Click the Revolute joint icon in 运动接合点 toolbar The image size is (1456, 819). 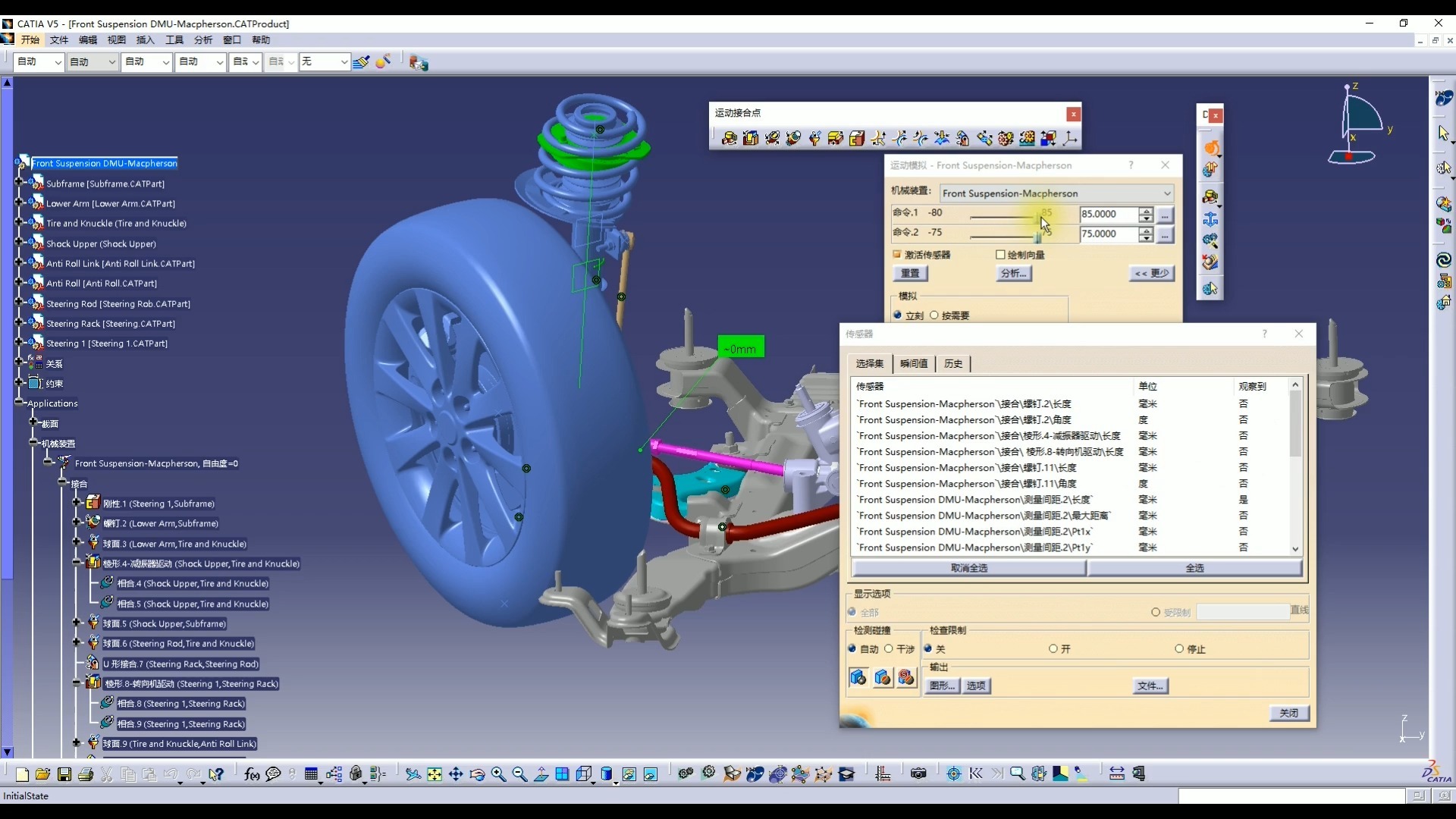pyautogui.click(x=730, y=138)
